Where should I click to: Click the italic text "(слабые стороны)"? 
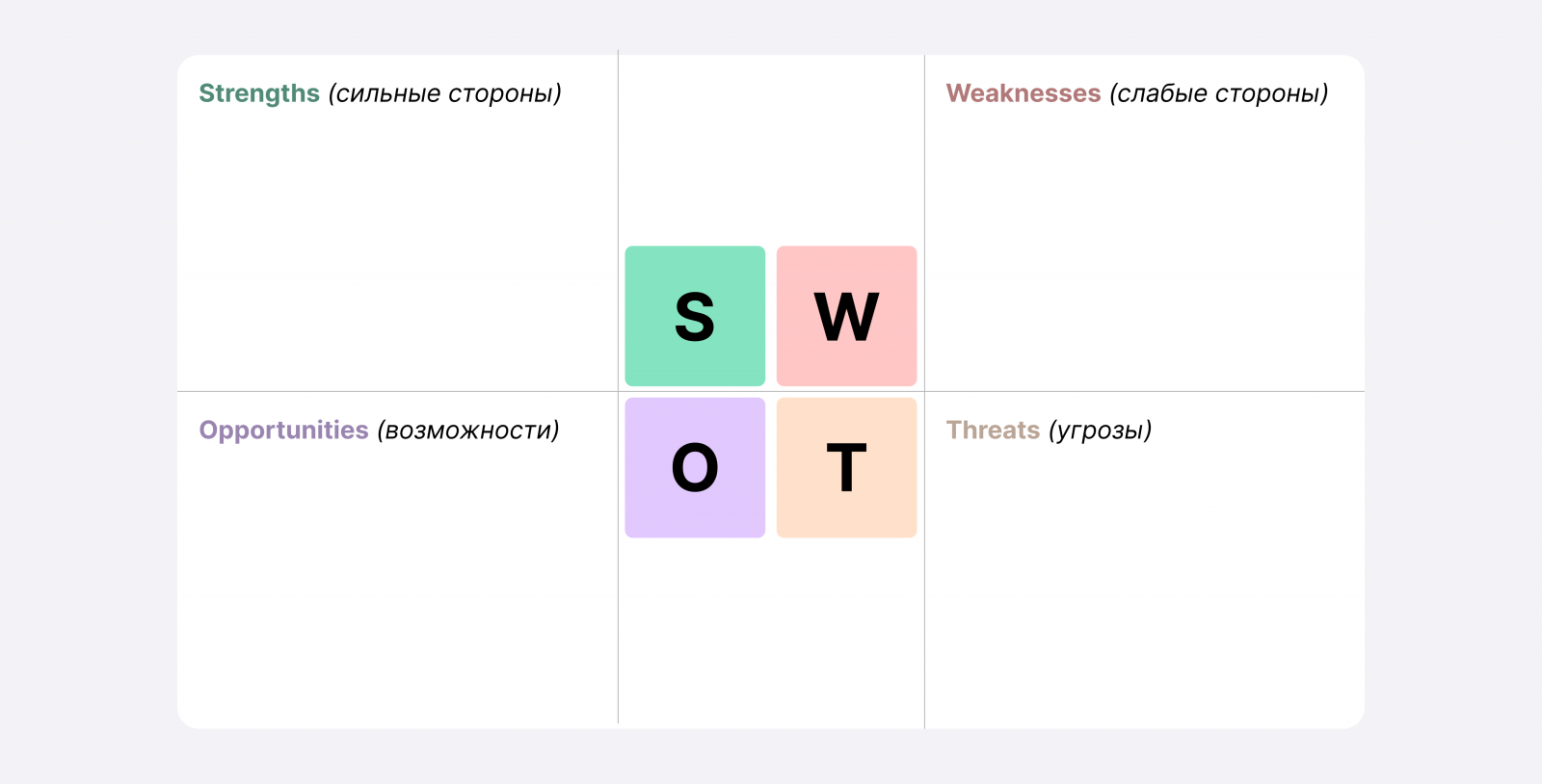click(x=1219, y=93)
